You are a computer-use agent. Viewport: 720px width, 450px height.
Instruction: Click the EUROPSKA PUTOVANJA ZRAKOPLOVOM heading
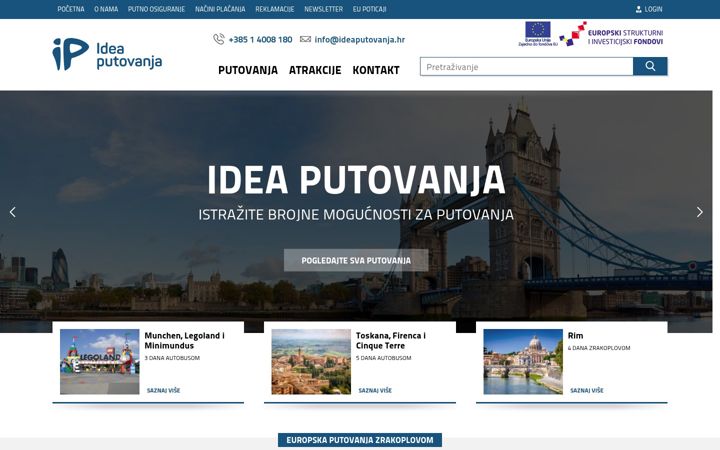coord(360,440)
